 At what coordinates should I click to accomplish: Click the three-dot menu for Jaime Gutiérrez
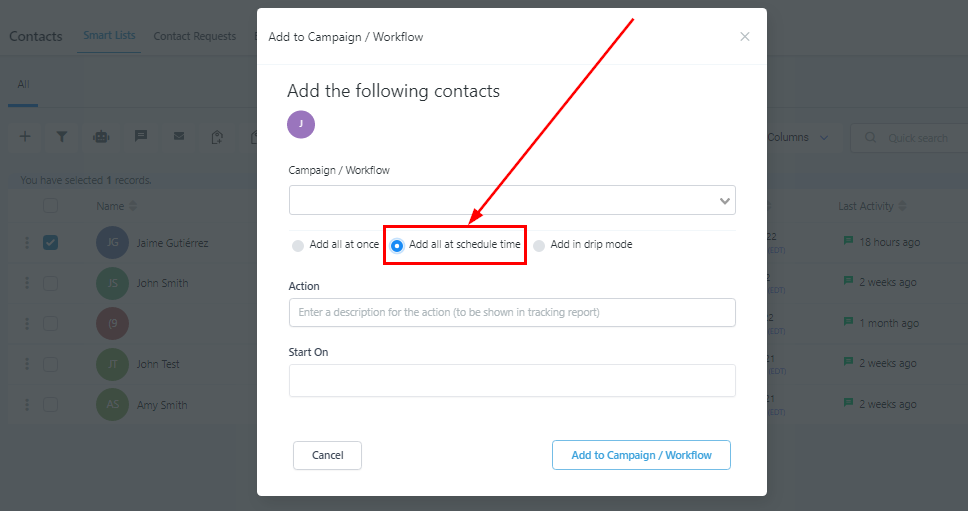(x=27, y=242)
